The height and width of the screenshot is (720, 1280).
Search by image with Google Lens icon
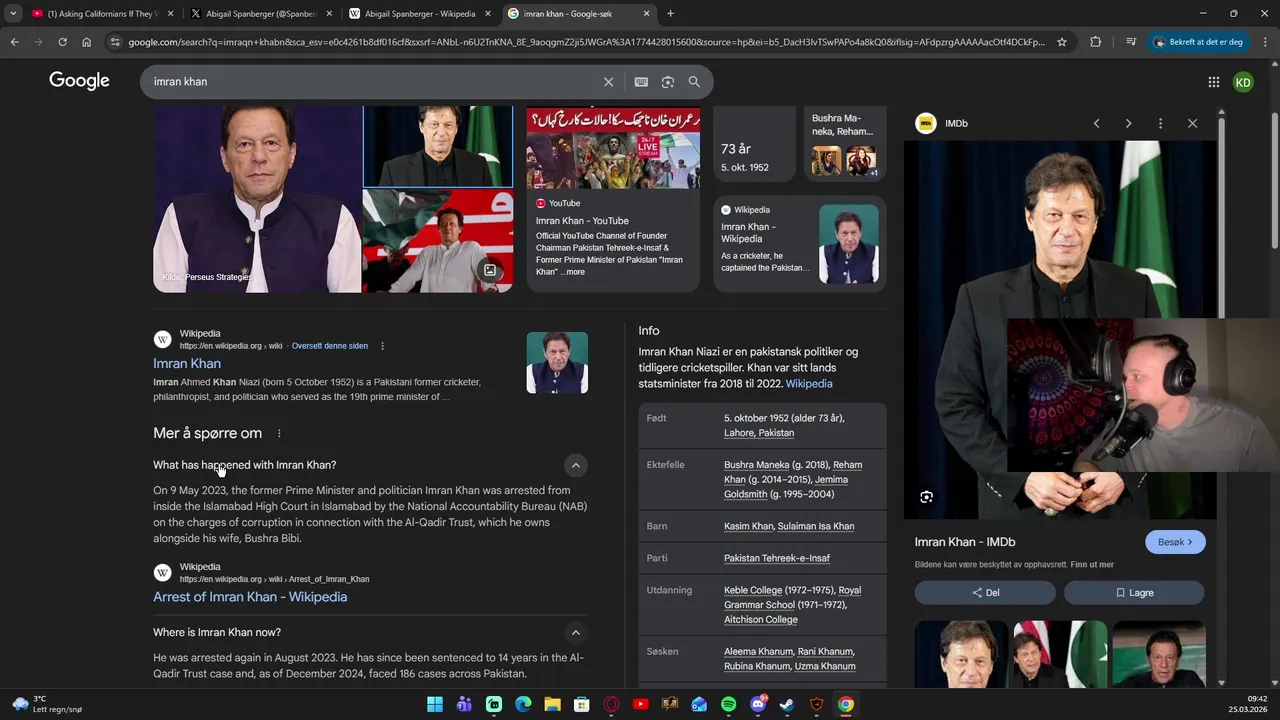[x=668, y=82]
